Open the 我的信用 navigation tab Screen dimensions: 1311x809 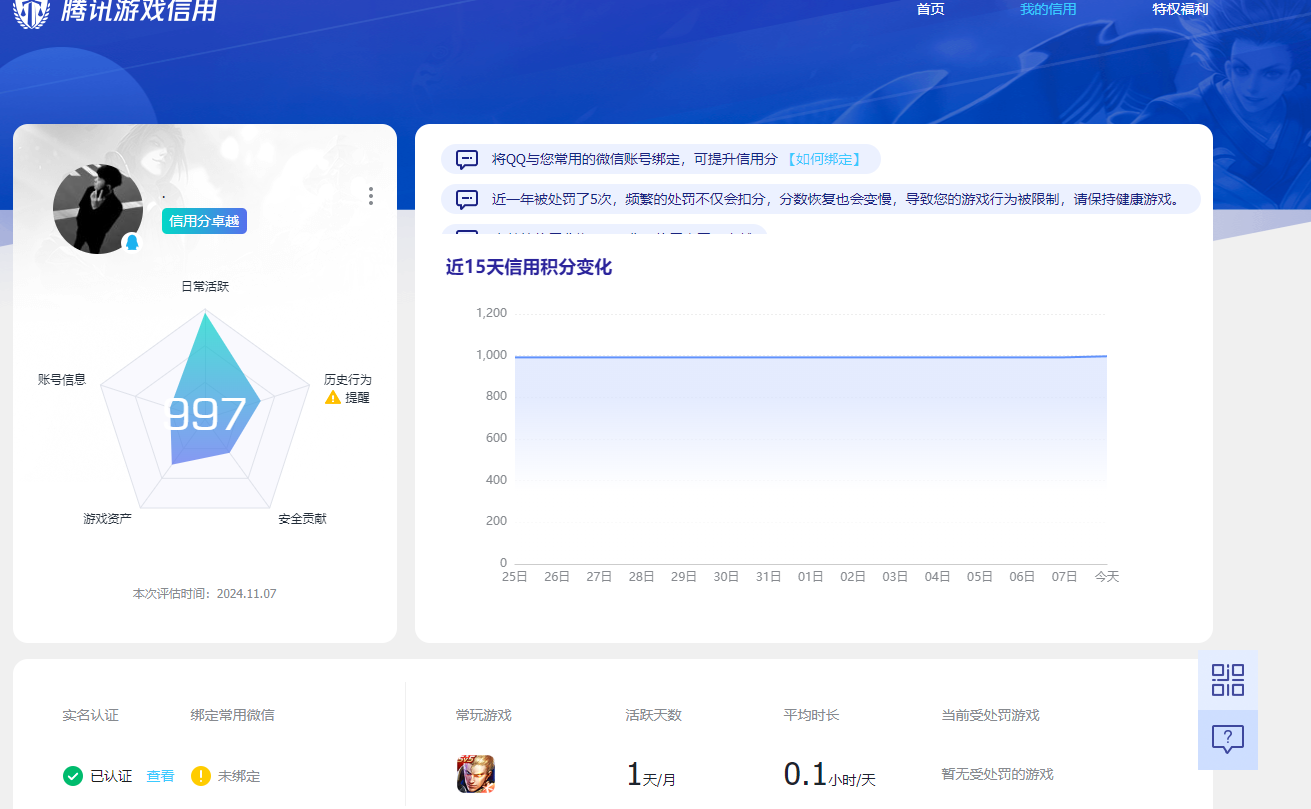1048,9
